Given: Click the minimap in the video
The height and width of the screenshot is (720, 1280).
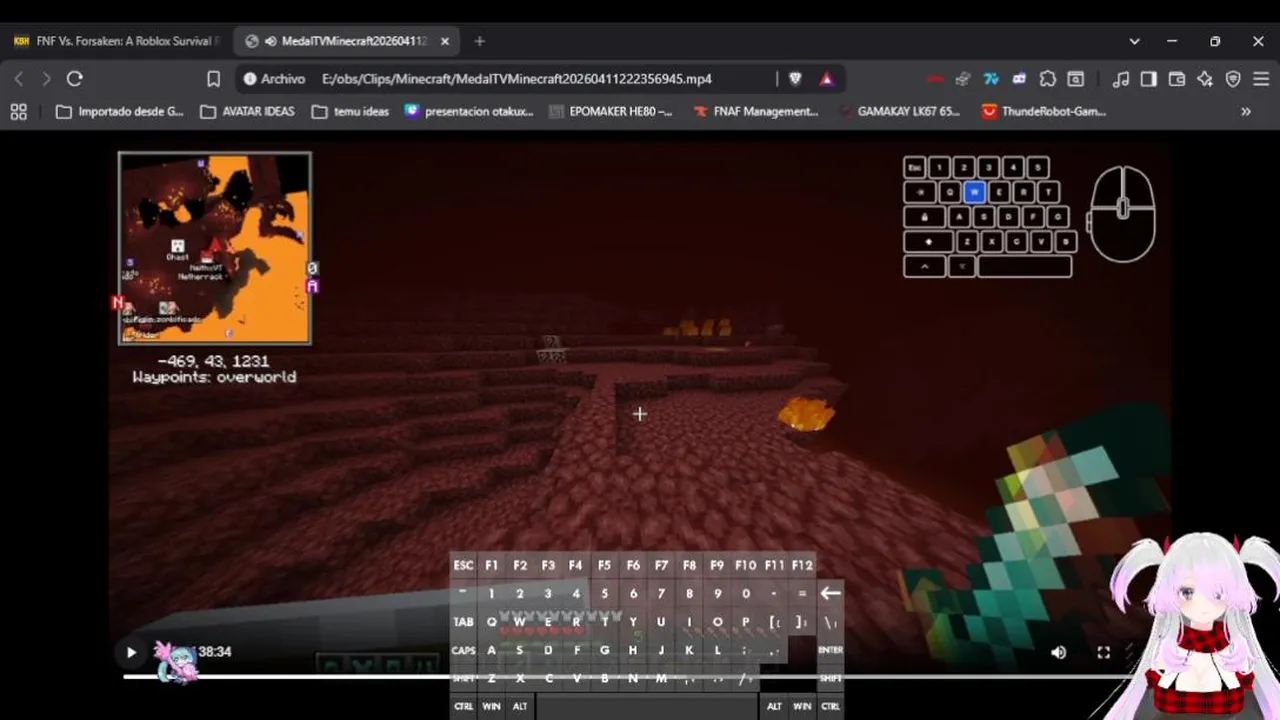Looking at the screenshot, I should 215,248.
